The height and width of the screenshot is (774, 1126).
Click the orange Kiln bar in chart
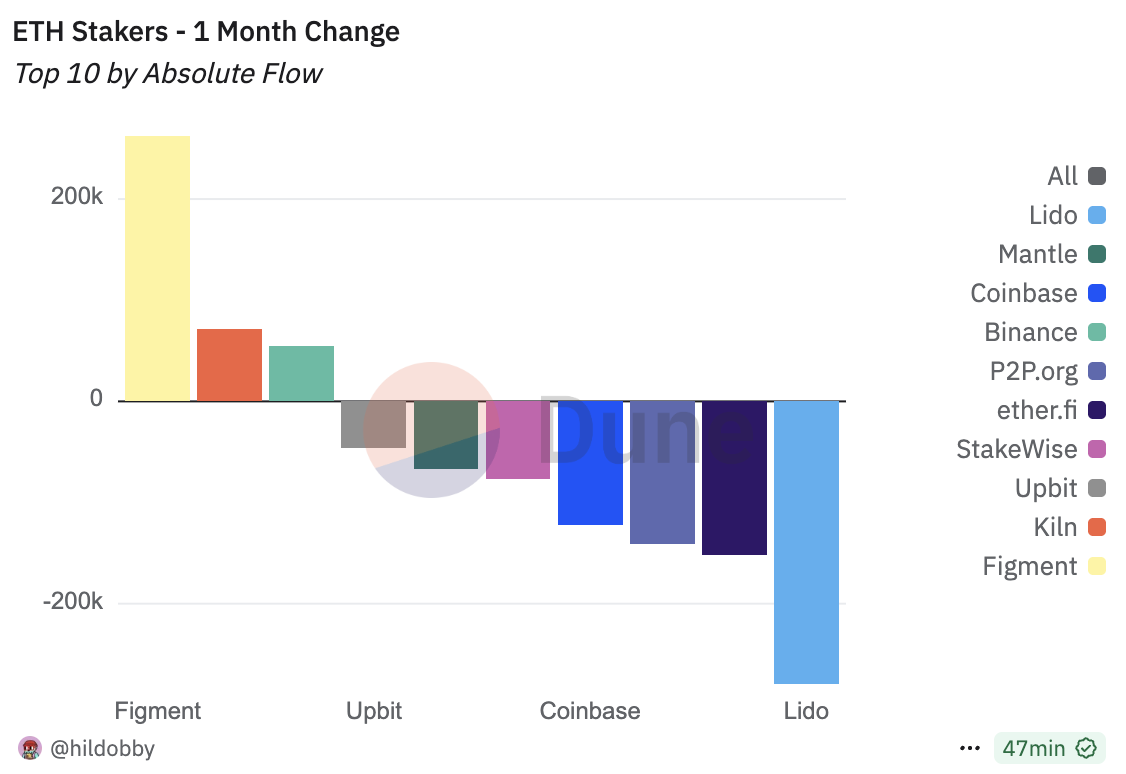[x=229, y=365]
